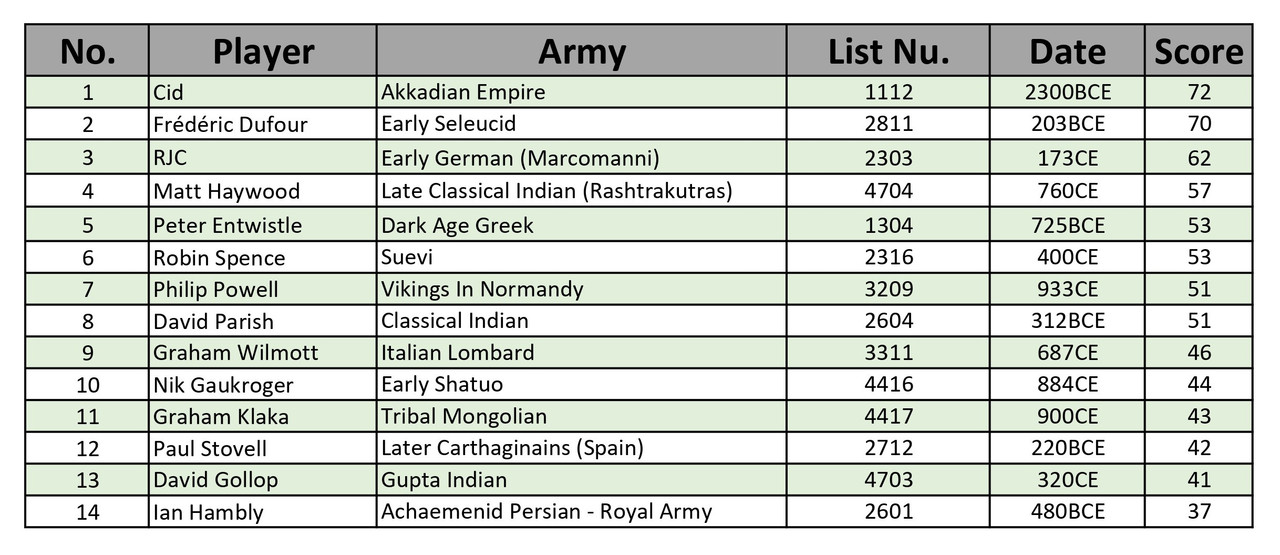
Task: Select Paul Stovell's name cell
Action: coord(263,448)
